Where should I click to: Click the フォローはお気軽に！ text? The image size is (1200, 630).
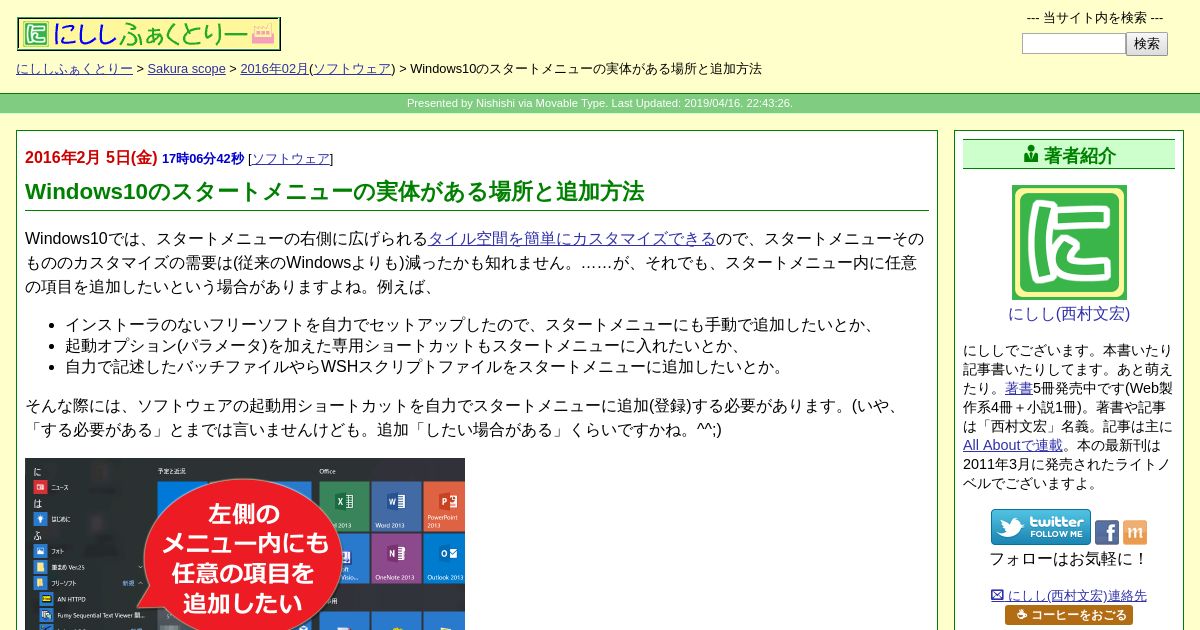pos(1069,559)
